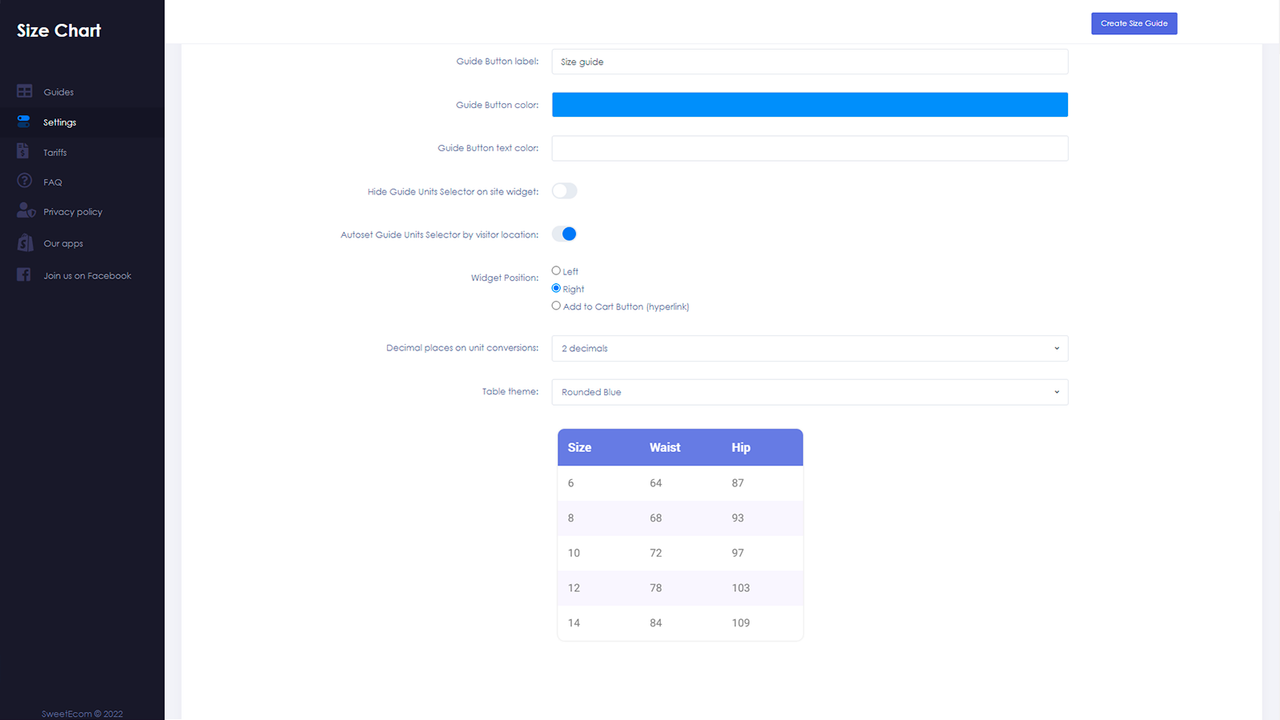The height and width of the screenshot is (720, 1280).
Task: Click the Size Chart logo
Action: (x=57, y=30)
